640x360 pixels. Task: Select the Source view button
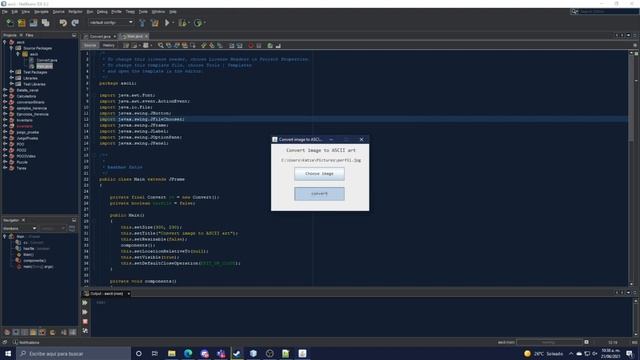90,45
